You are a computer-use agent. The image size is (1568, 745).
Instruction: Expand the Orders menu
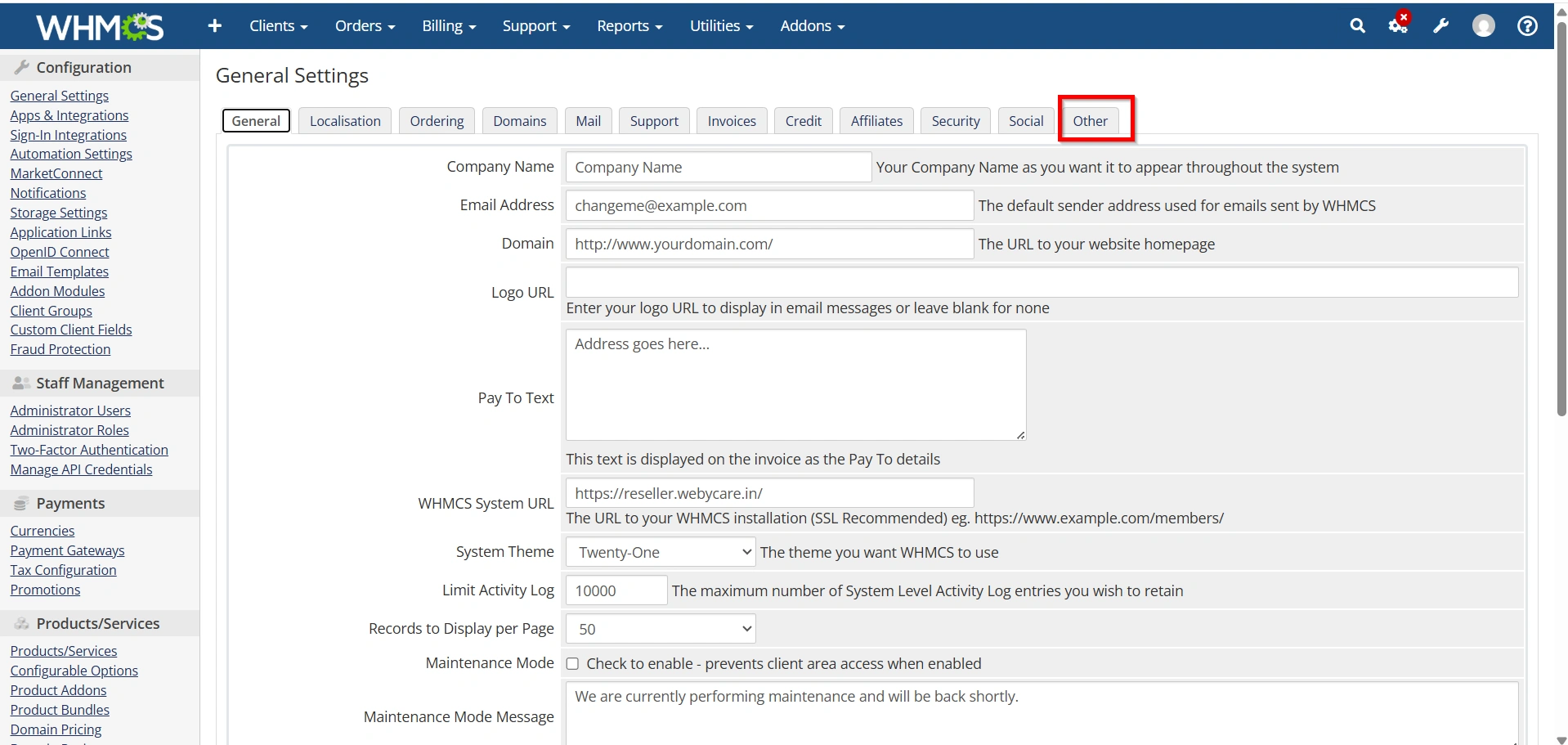point(365,26)
